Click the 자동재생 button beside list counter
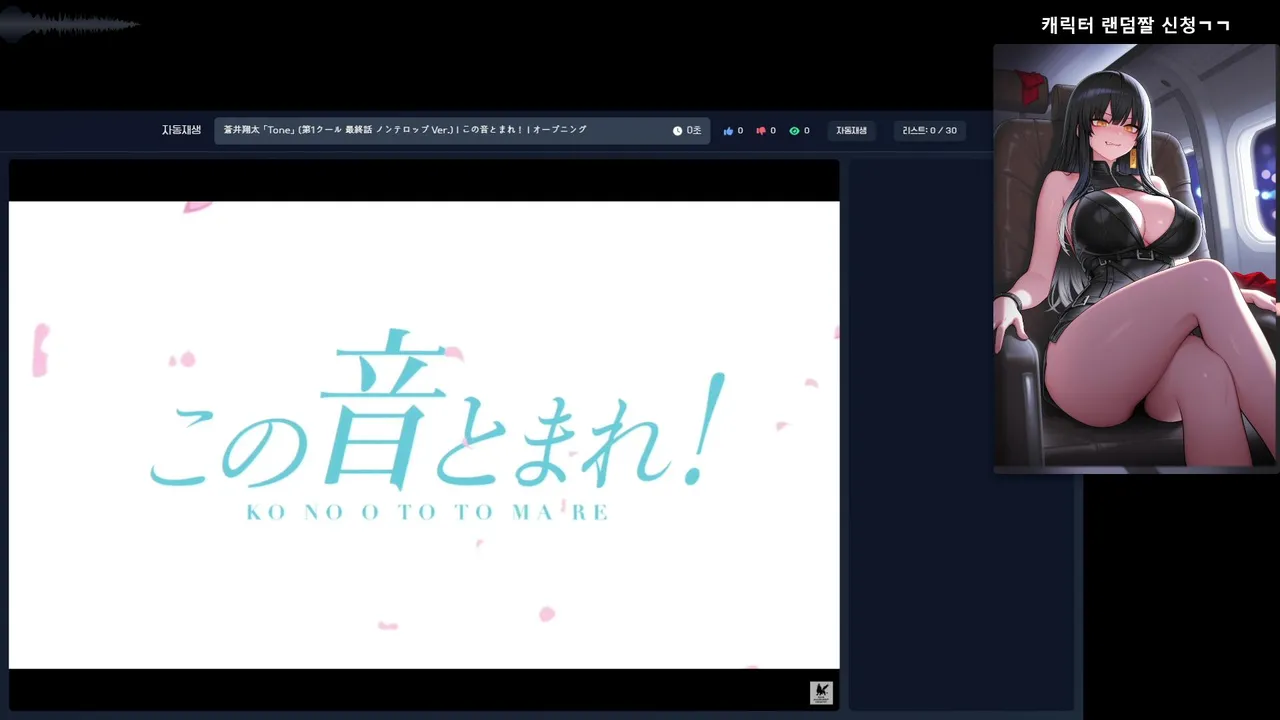Screen dimensions: 1280x720 coord(851,131)
